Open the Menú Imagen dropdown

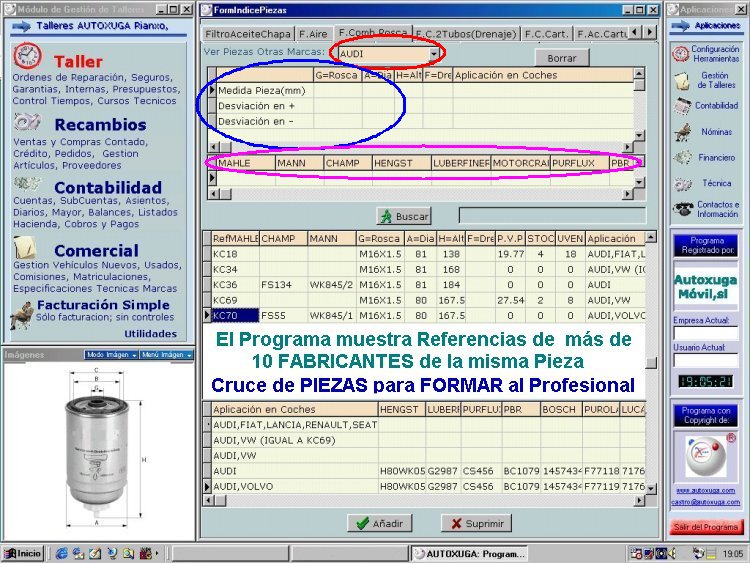pyautogui.click(x=166, y=354)
